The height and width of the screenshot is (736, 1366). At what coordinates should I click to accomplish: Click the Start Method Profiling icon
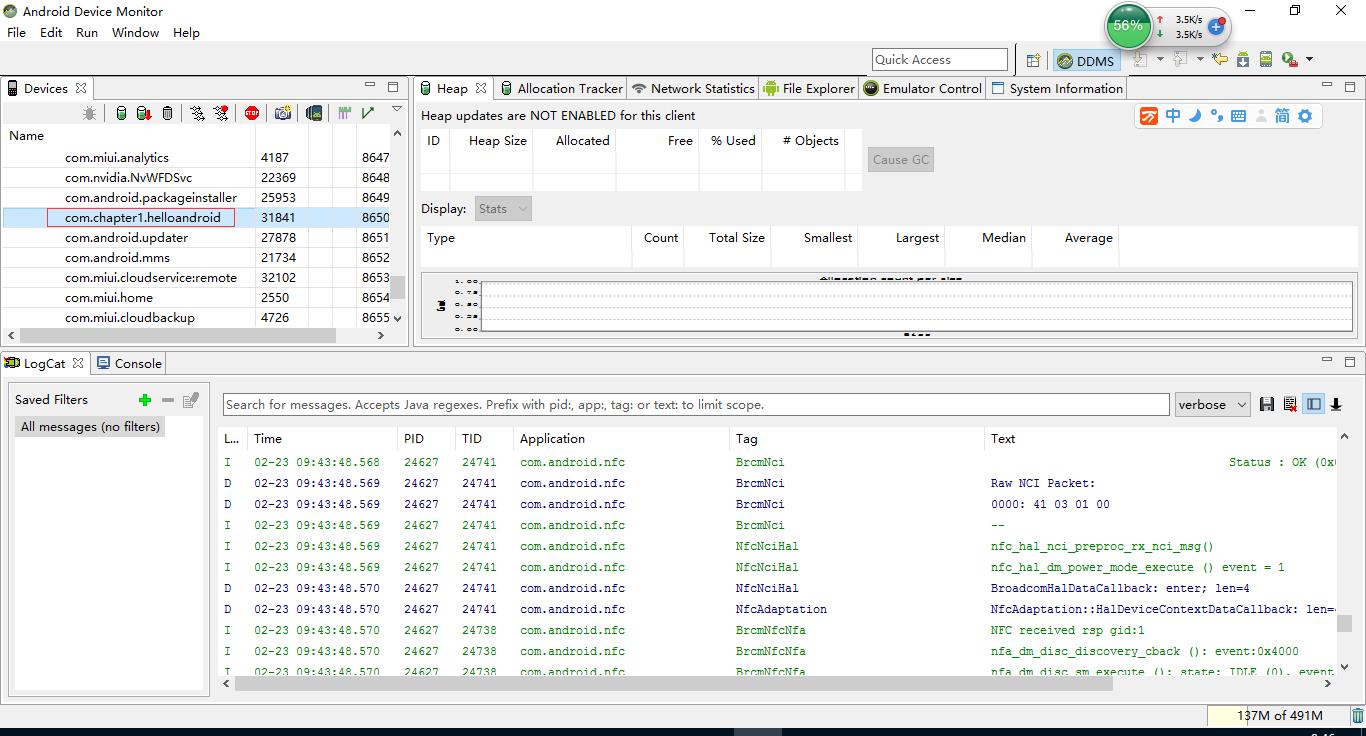click(221, 113)
